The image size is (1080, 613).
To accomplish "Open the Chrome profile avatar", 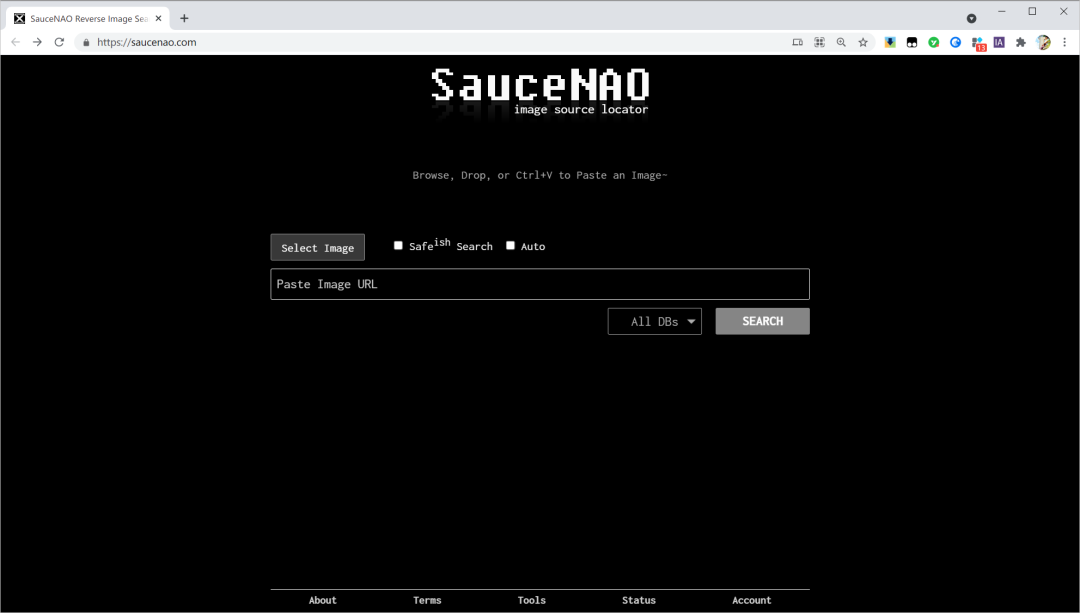I will pos(1043,42).
